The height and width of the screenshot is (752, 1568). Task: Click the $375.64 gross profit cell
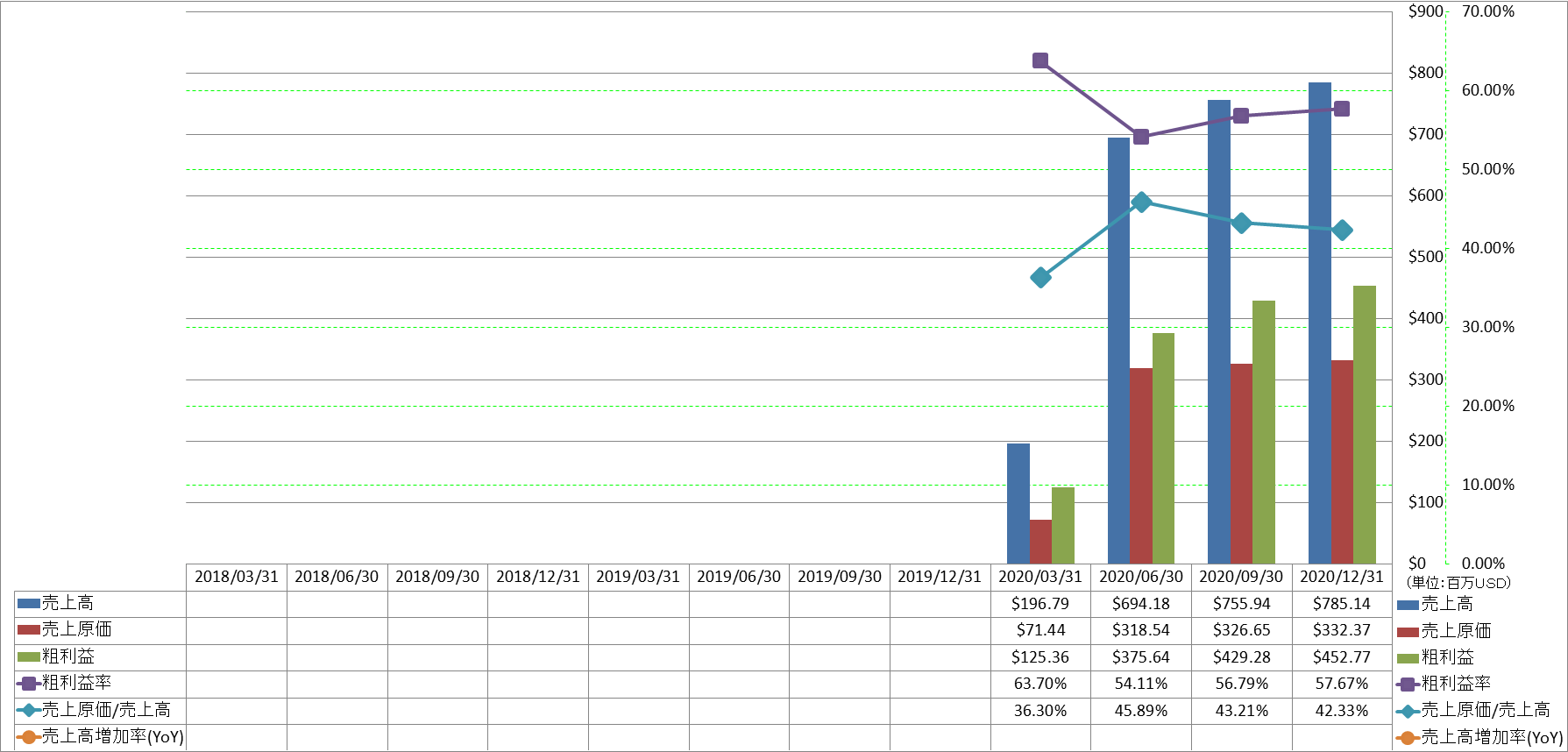tap(1141, 657)
